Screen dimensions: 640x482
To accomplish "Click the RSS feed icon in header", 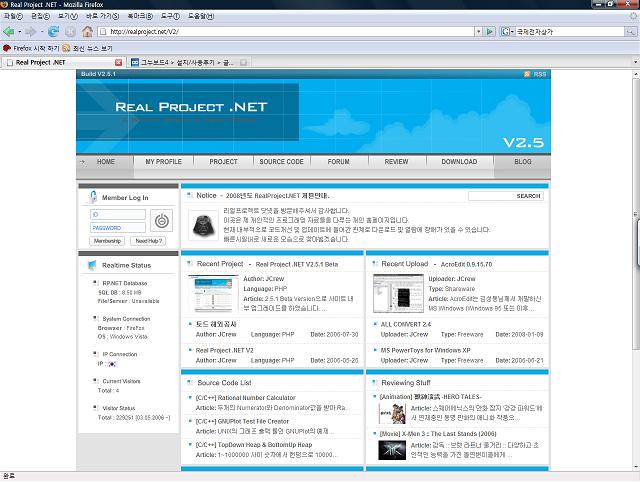I will click(535, 74).
